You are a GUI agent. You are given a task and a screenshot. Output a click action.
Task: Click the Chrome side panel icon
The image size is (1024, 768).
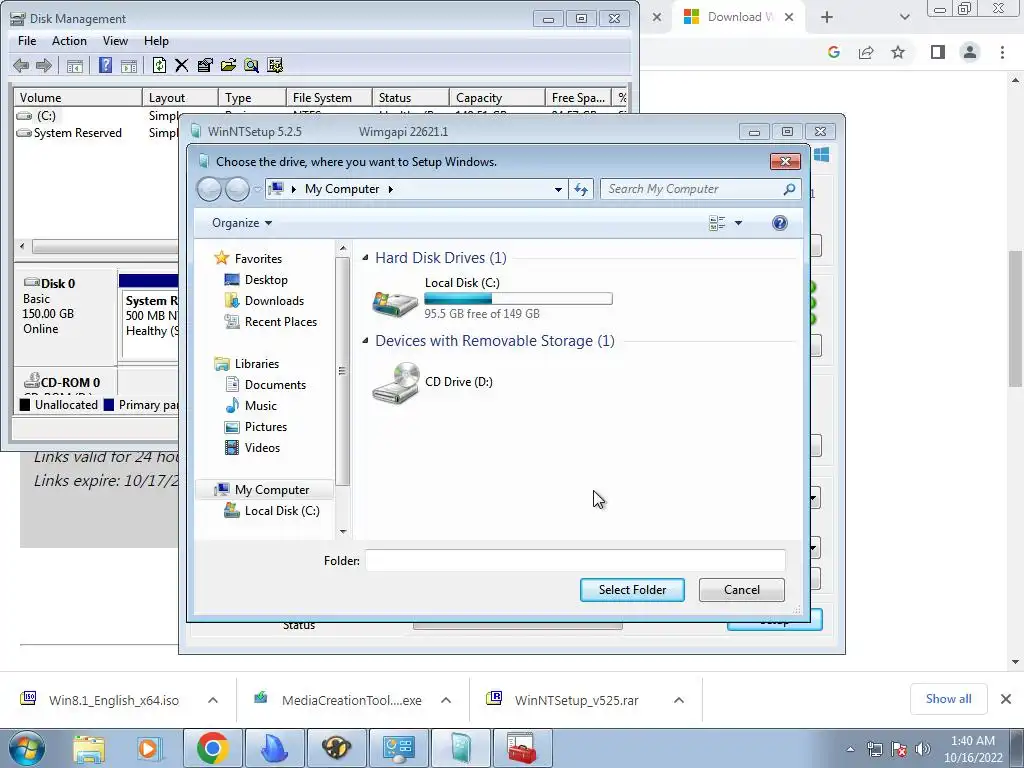point(938,52)
